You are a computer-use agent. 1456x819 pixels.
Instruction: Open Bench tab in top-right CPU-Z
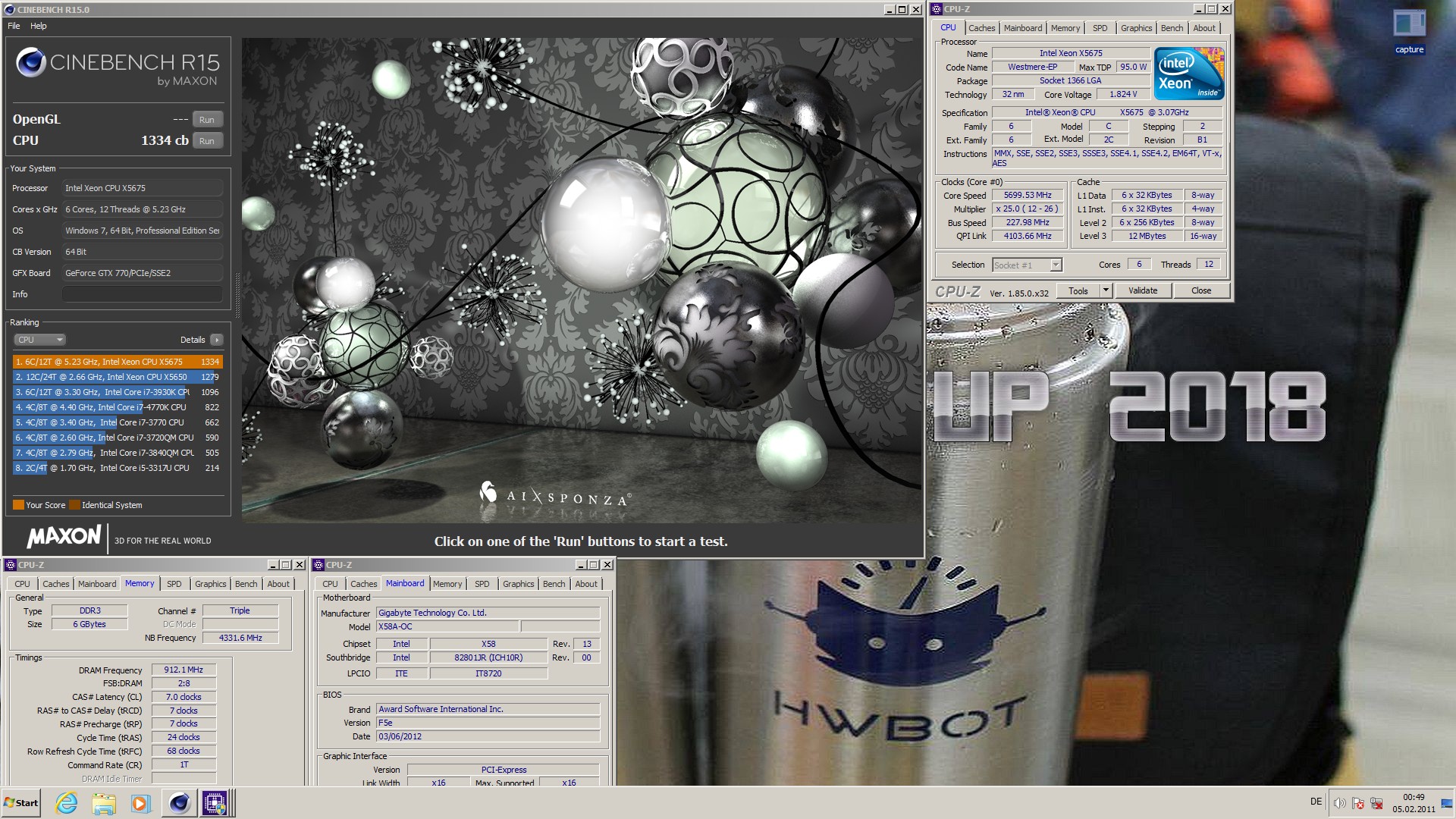coord(1172,28)
